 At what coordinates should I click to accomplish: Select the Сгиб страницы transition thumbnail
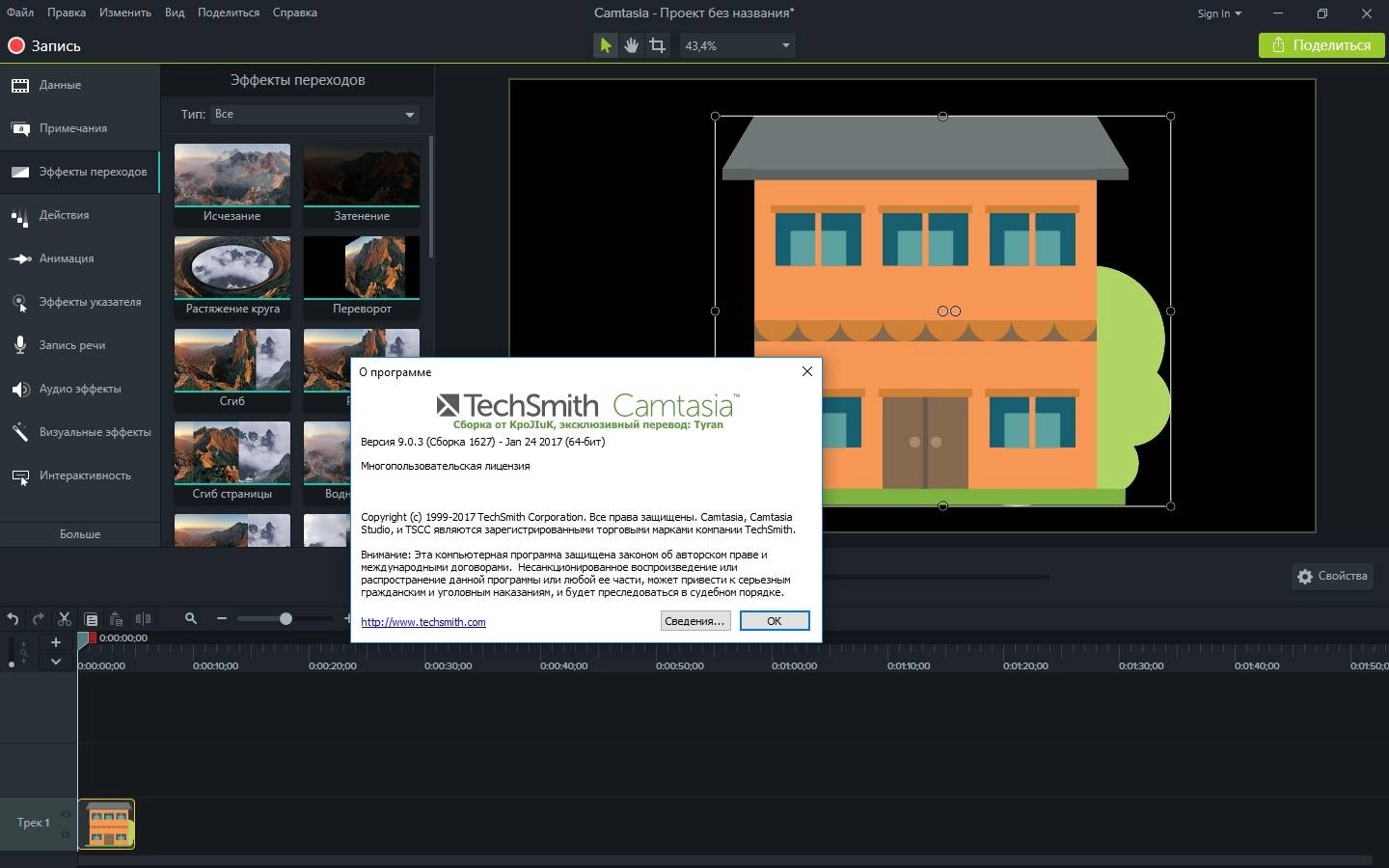click(232, 462)
